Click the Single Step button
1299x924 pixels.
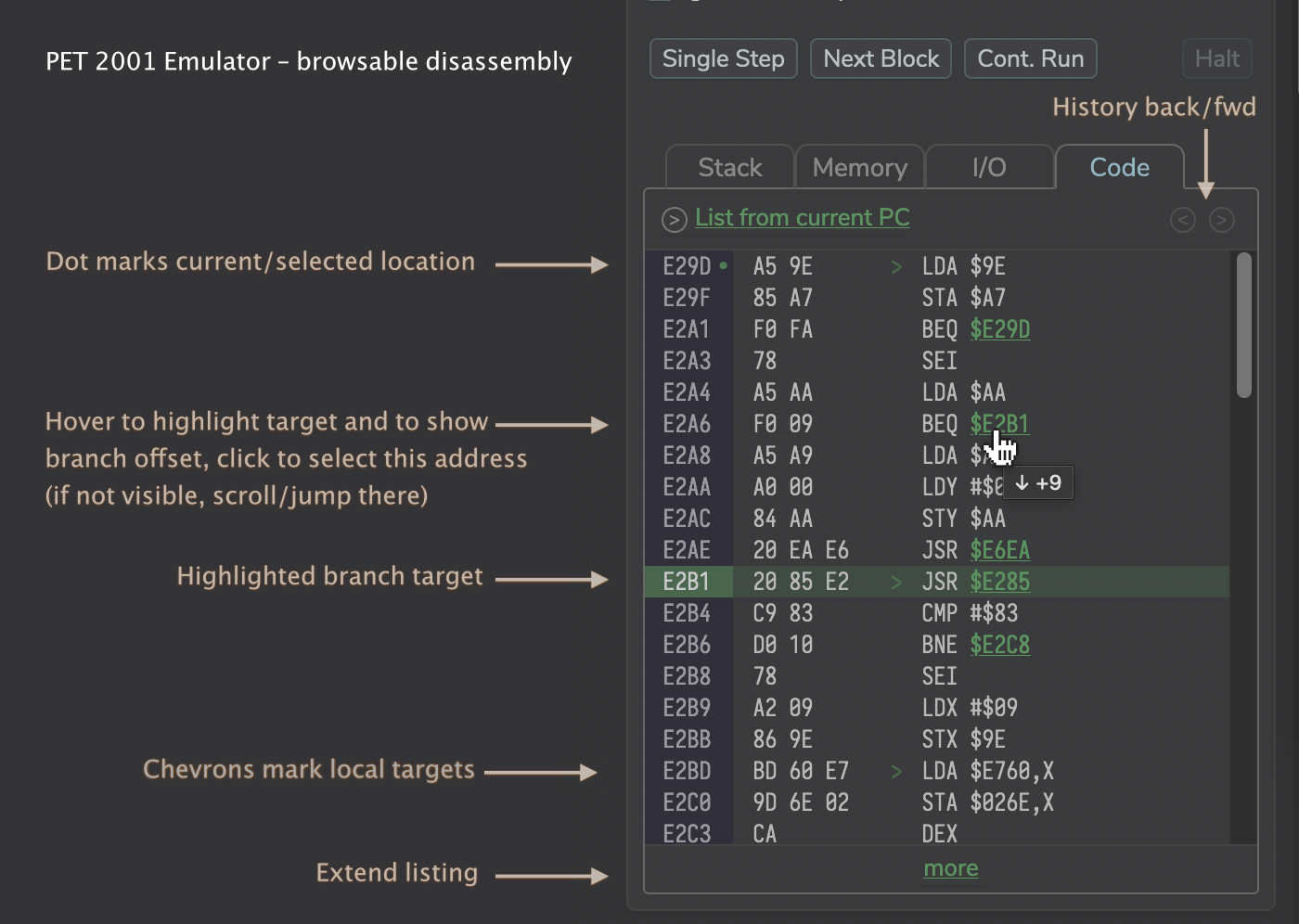724,58
